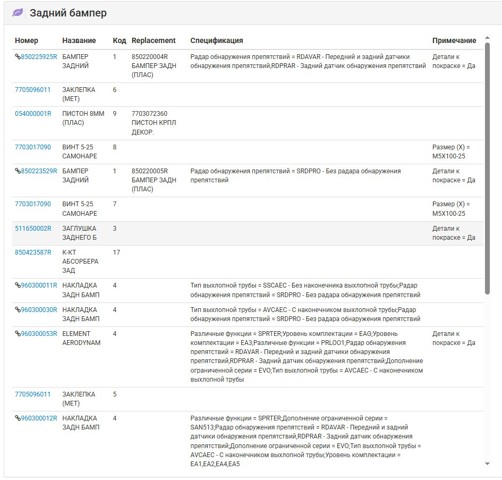
Task: Click the link icon before 850225925R
Action: coord(18,57)
